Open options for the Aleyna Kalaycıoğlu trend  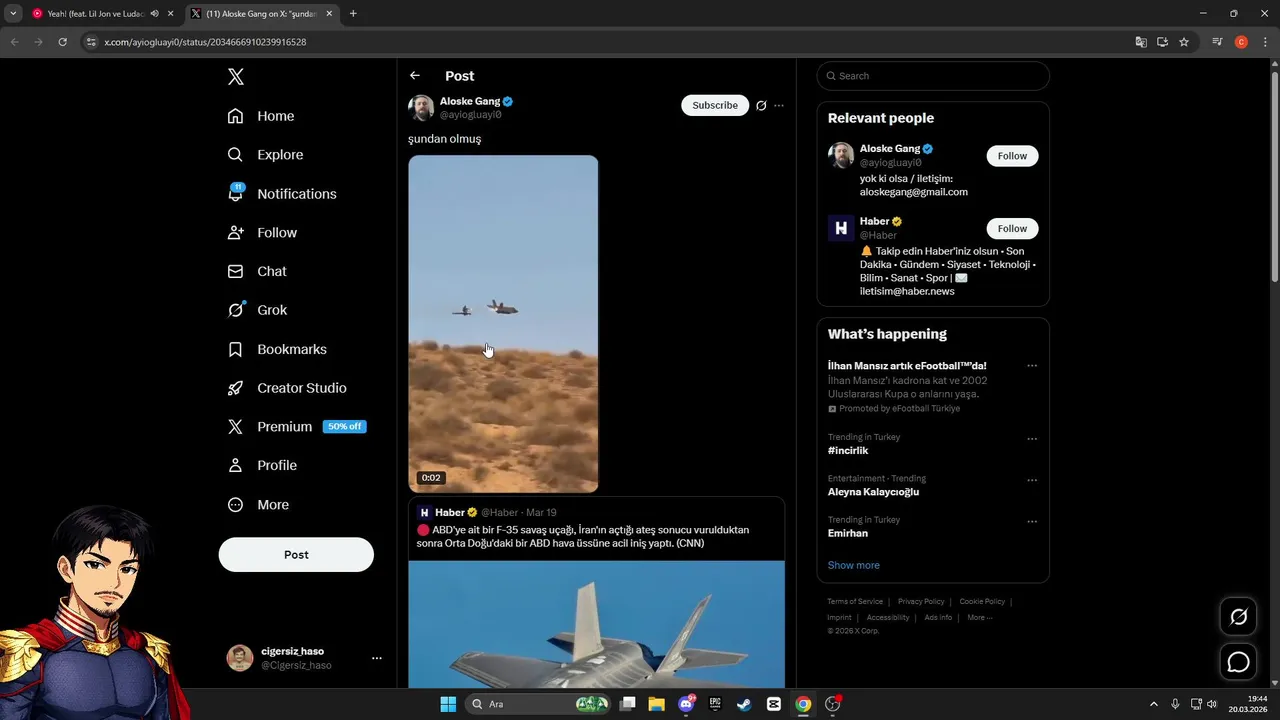pos(1032,480)
